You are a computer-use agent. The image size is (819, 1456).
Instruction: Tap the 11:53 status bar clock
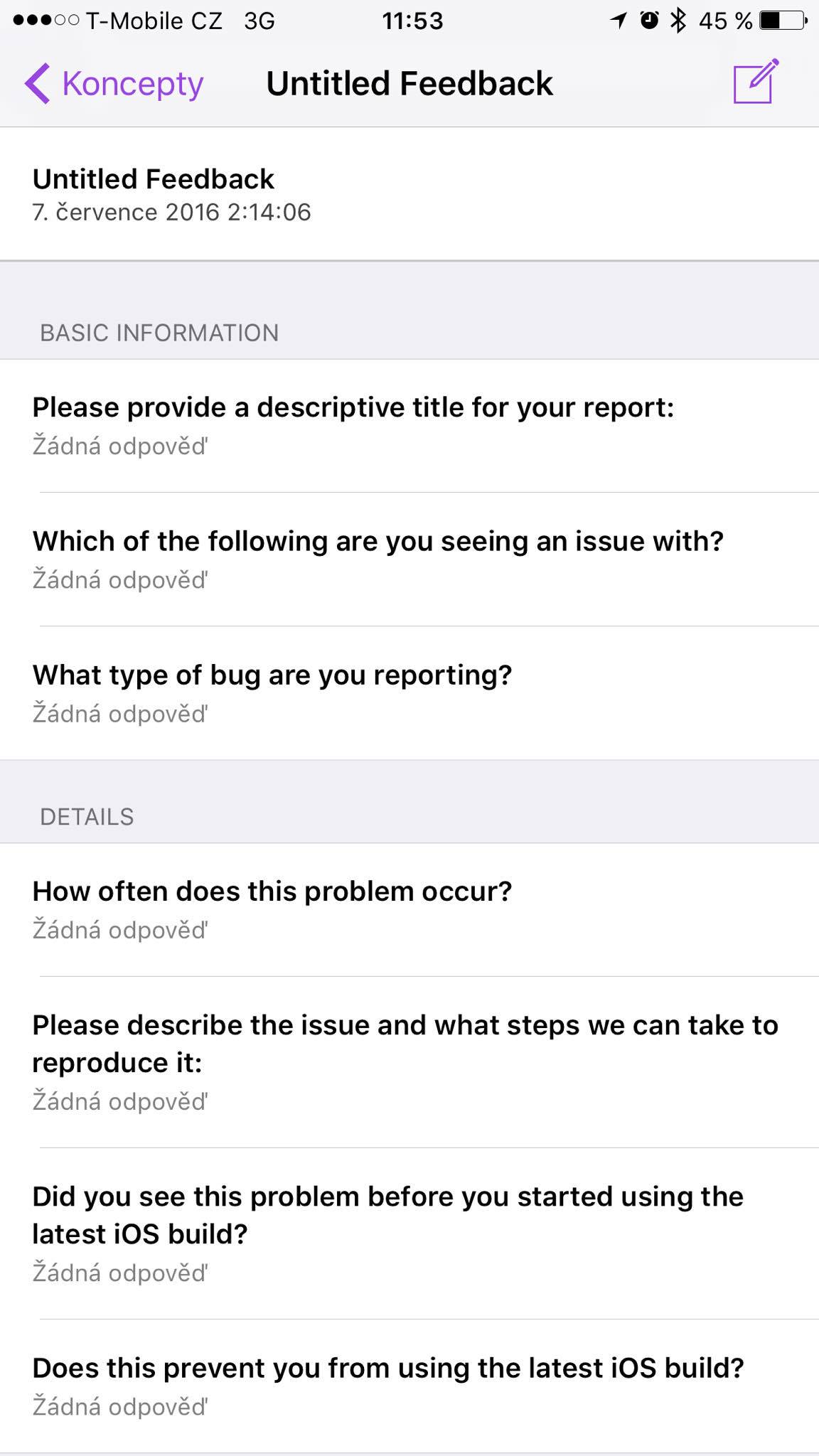(x=412, y=21)
